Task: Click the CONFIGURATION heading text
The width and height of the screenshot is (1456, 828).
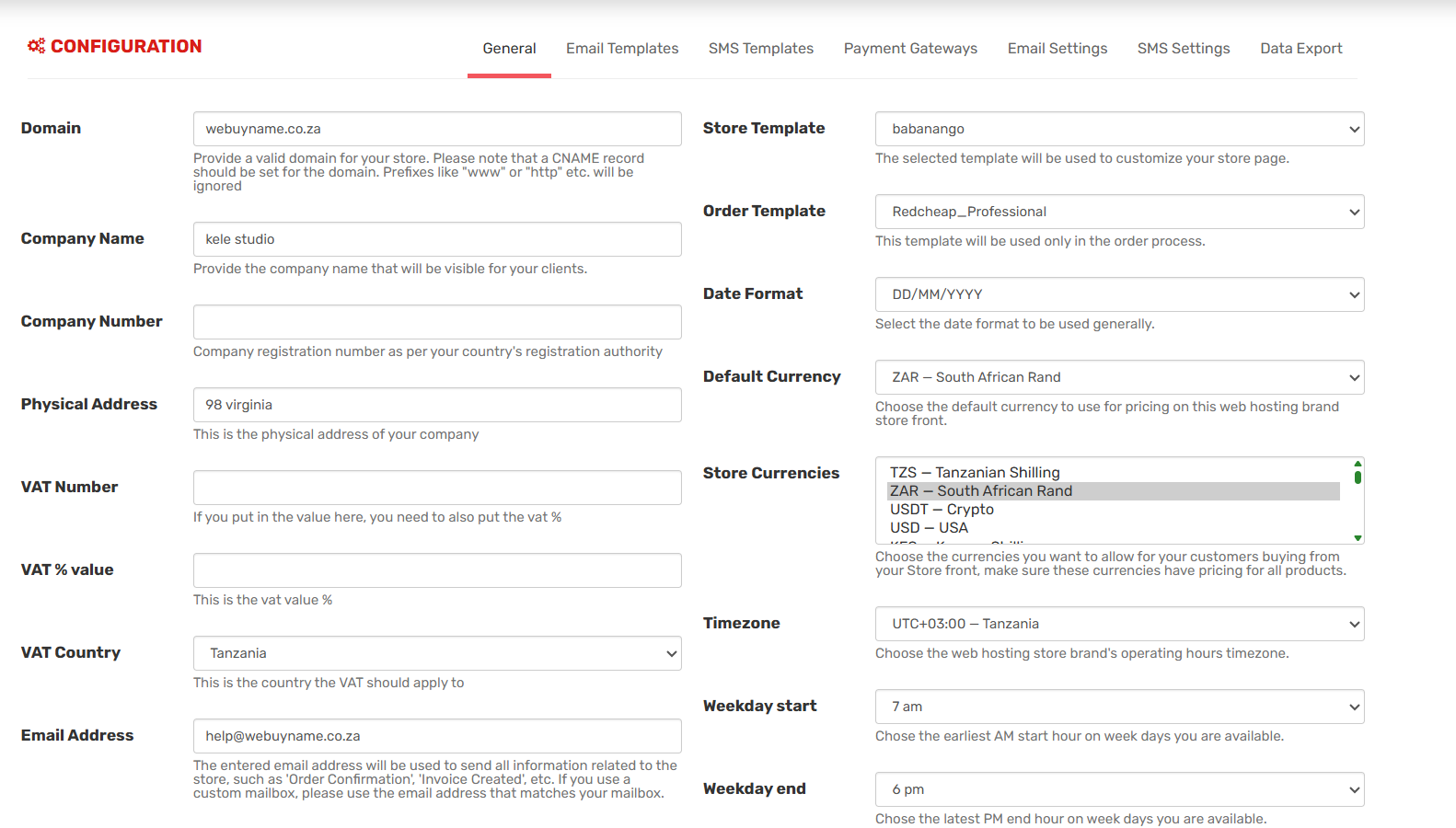Action: coord(126,46)
